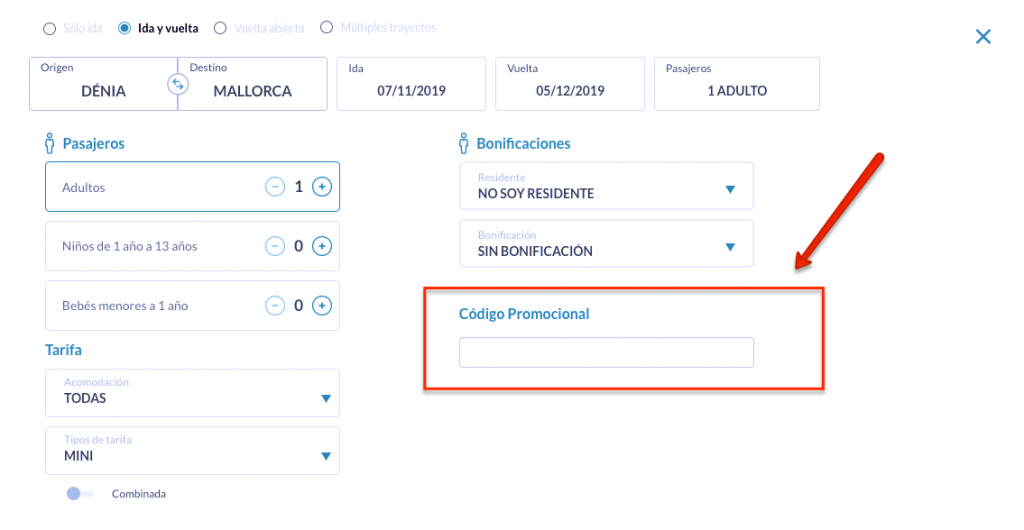1024x530 pixels.
Task: Expand the Bonificación dropdown
Action: [x=606, y=244]
